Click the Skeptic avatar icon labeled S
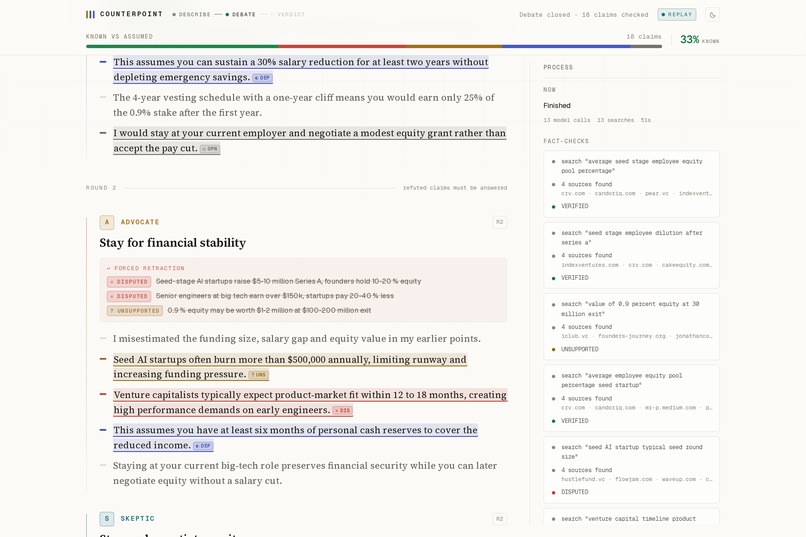 tap(106, 519)
